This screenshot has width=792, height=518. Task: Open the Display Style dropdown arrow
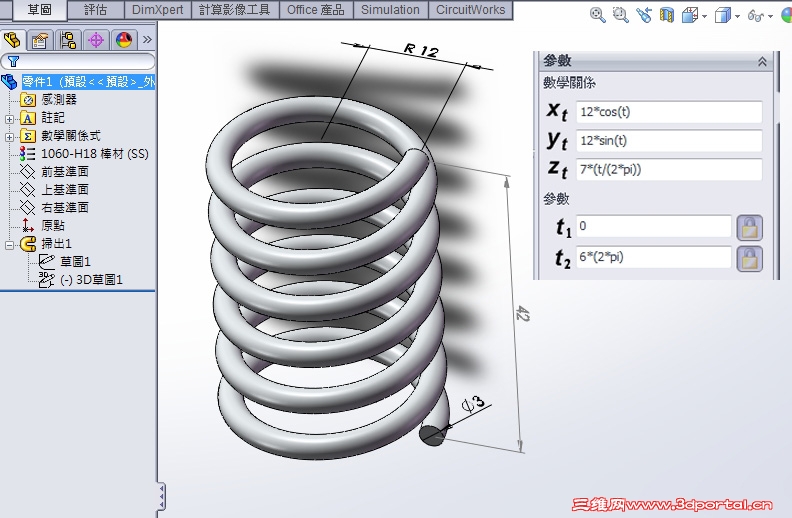(x=737, y=17)
